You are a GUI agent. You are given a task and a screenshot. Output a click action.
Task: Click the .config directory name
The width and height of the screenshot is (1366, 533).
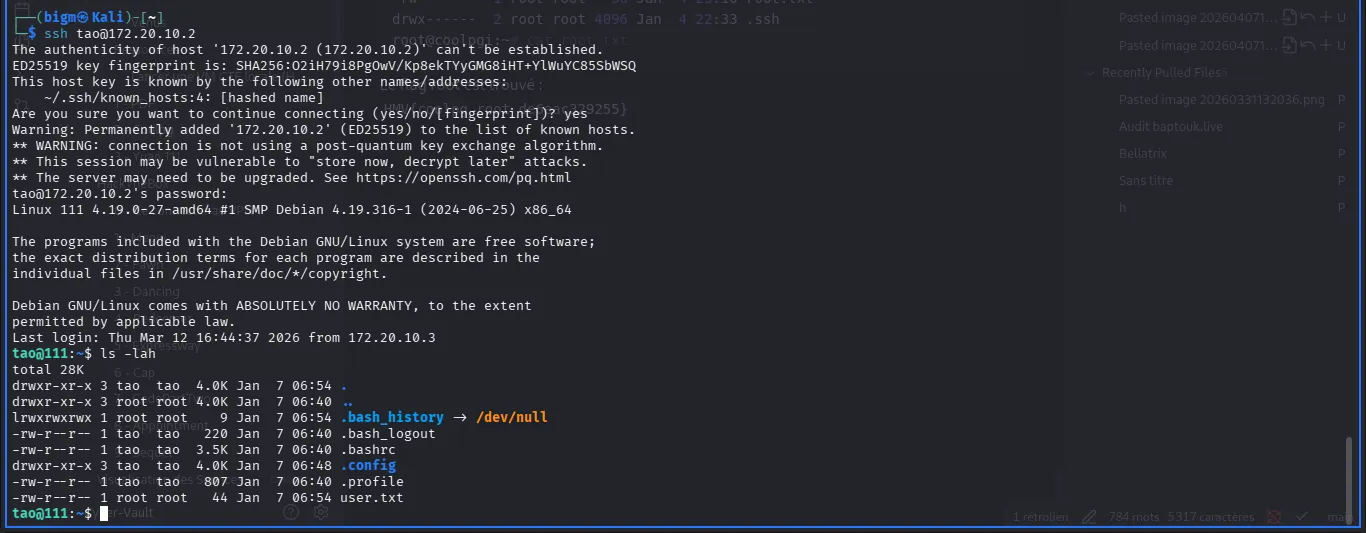point(368,465)
